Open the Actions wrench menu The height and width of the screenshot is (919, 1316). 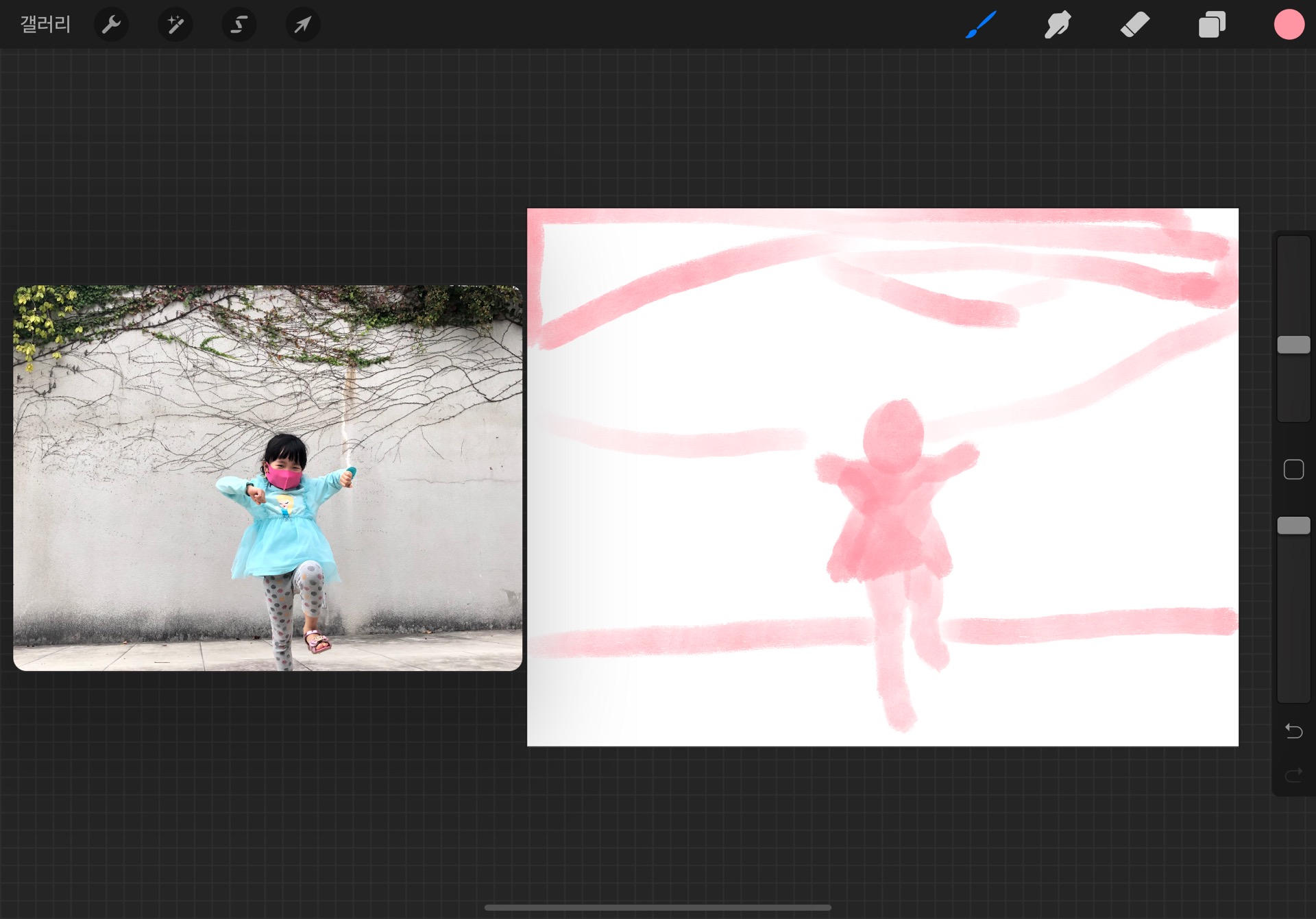[111, 25]
